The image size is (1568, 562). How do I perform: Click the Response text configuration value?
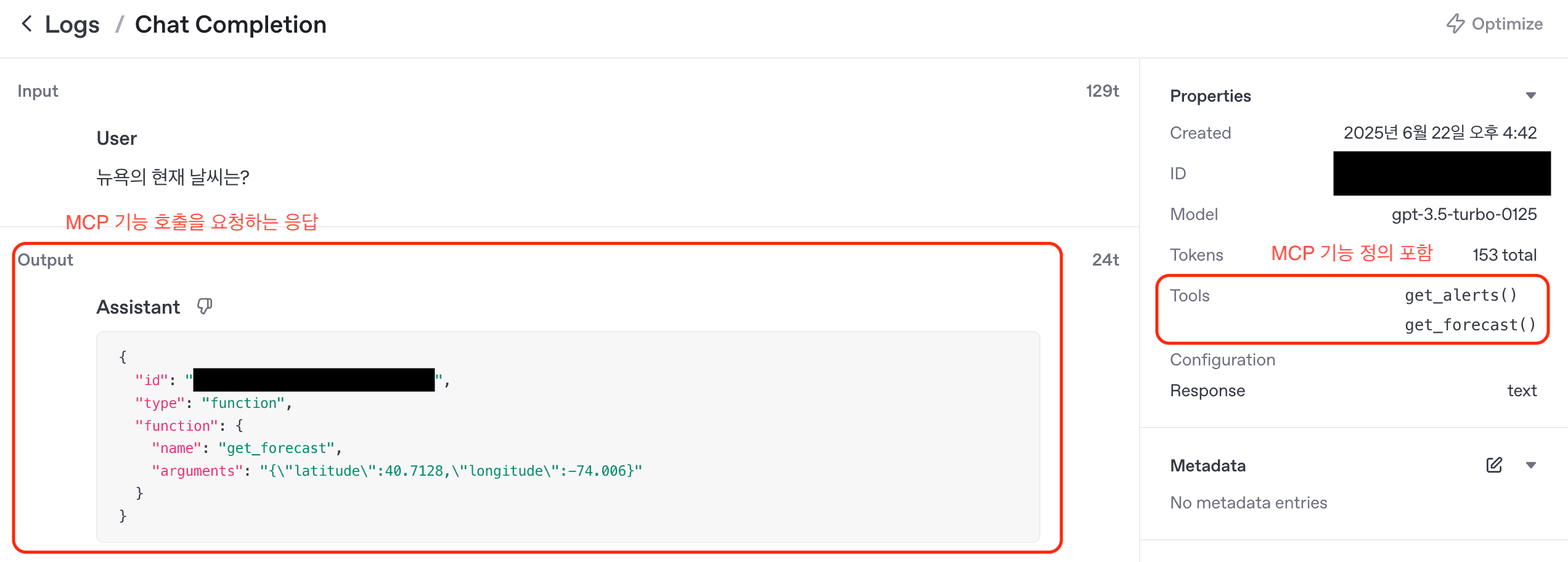1522,391
